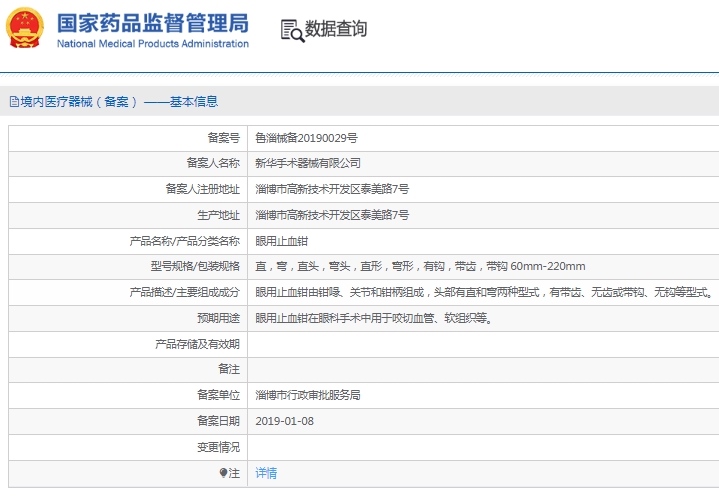Image resolution: width=719 pixels, height=496 pixels.
Task: Click the 产品描述/主要组成成分 label
Action: [x=184, y=292]
